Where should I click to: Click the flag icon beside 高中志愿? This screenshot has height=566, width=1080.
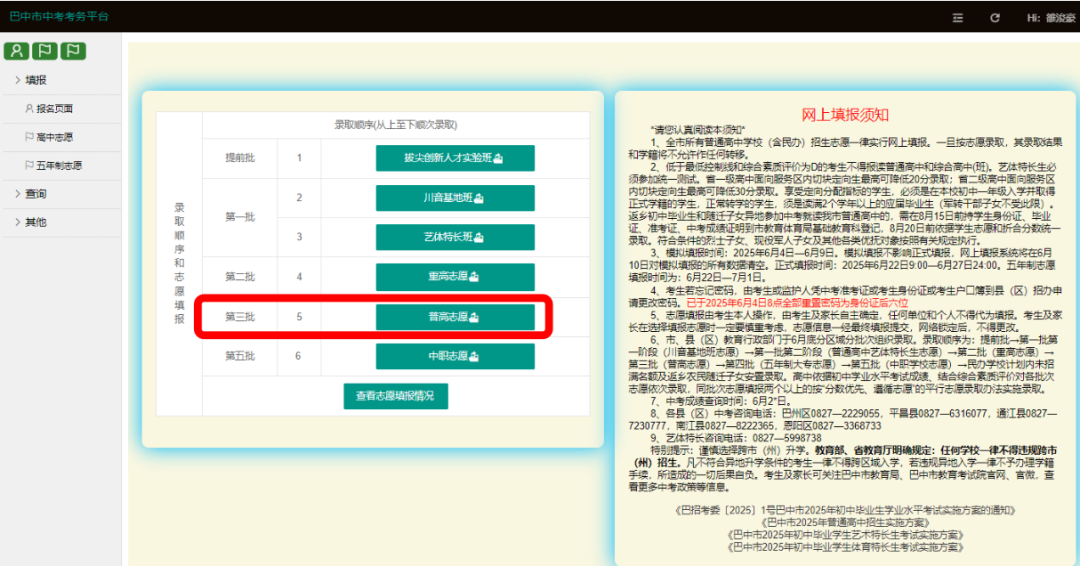29,136
